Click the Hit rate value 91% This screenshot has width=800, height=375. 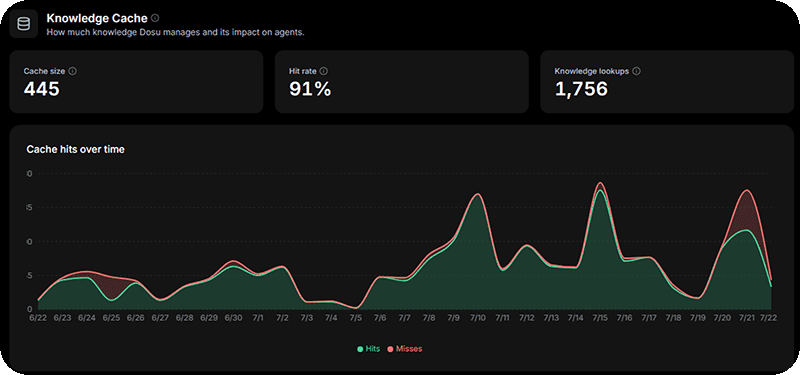point(310,89)
